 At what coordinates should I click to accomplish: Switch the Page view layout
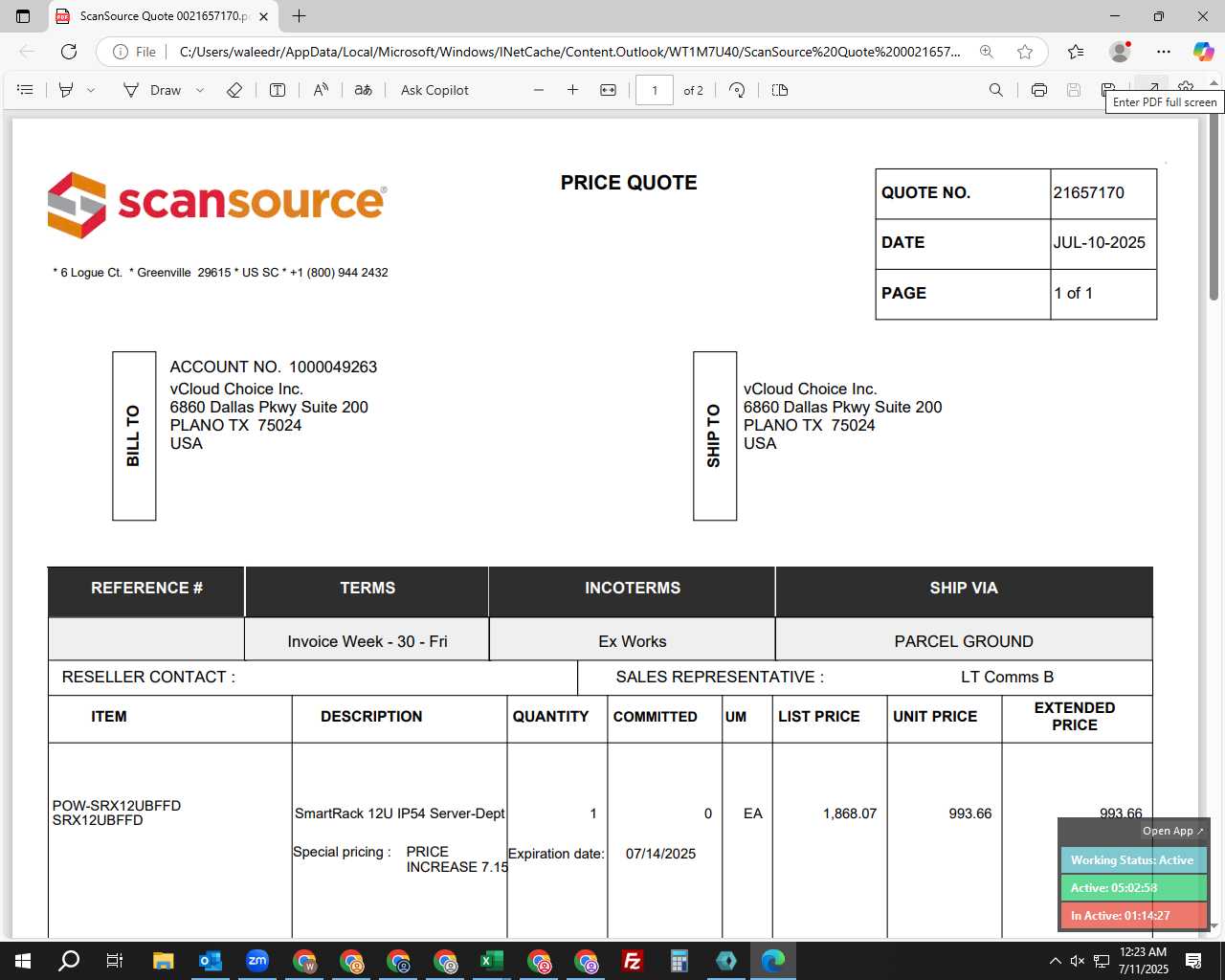tap(780, 90)
